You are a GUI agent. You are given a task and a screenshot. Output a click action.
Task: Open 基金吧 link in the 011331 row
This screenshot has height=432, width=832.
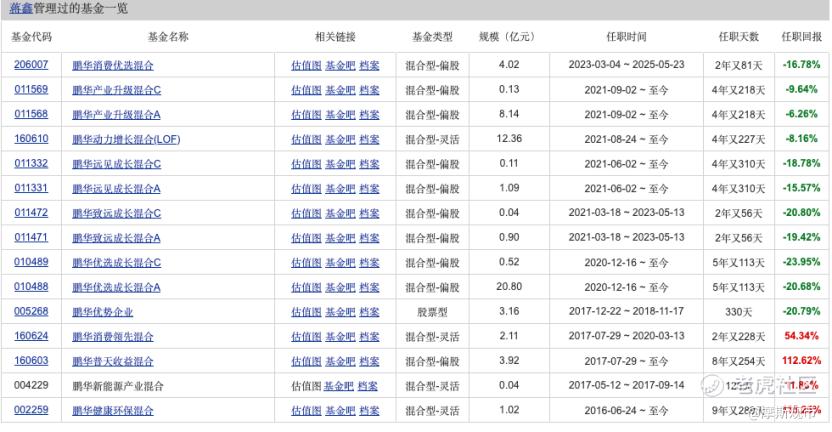(340, 188)
